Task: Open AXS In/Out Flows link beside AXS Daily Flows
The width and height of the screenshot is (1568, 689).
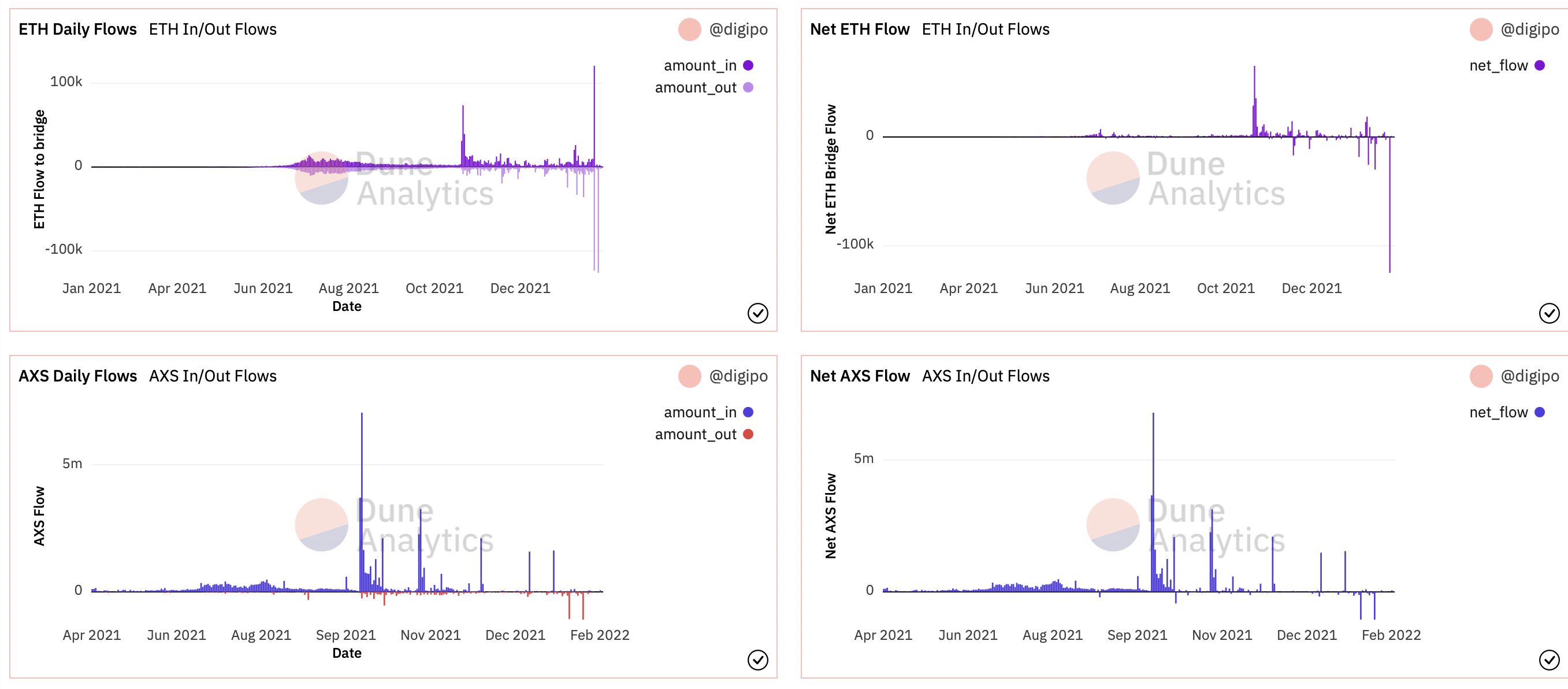Action: [213, 376]
